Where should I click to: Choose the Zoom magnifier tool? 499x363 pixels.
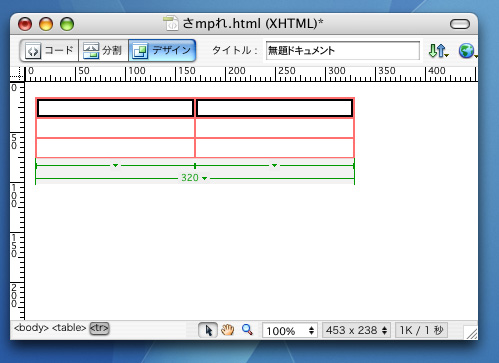[247, 330]
